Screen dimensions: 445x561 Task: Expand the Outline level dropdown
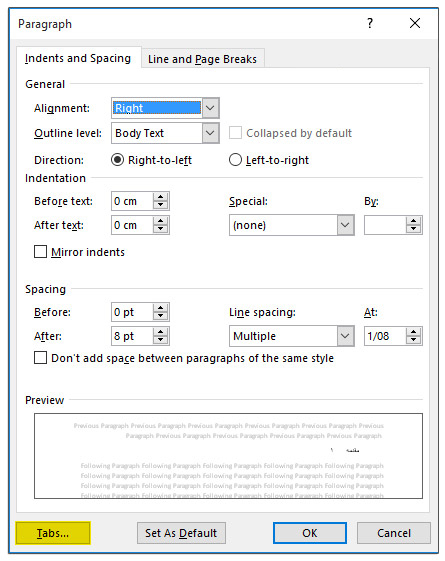tap(210, 133)
